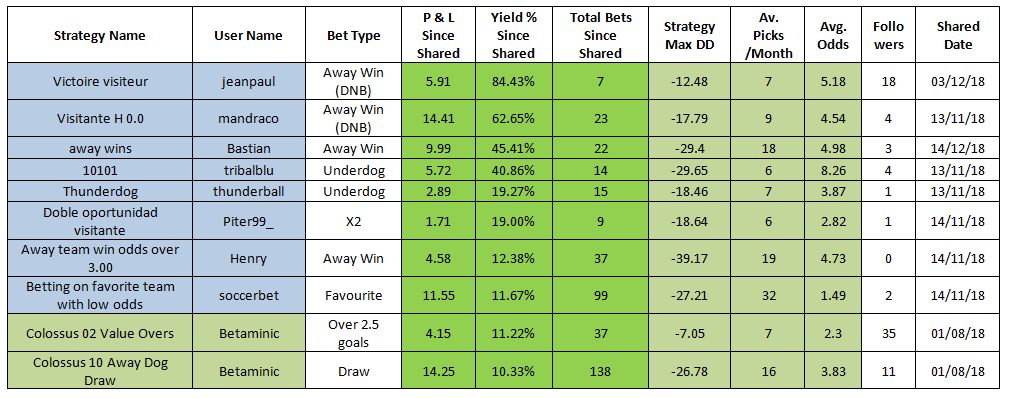Click the Colossus 02 Value Overs row

506,333
